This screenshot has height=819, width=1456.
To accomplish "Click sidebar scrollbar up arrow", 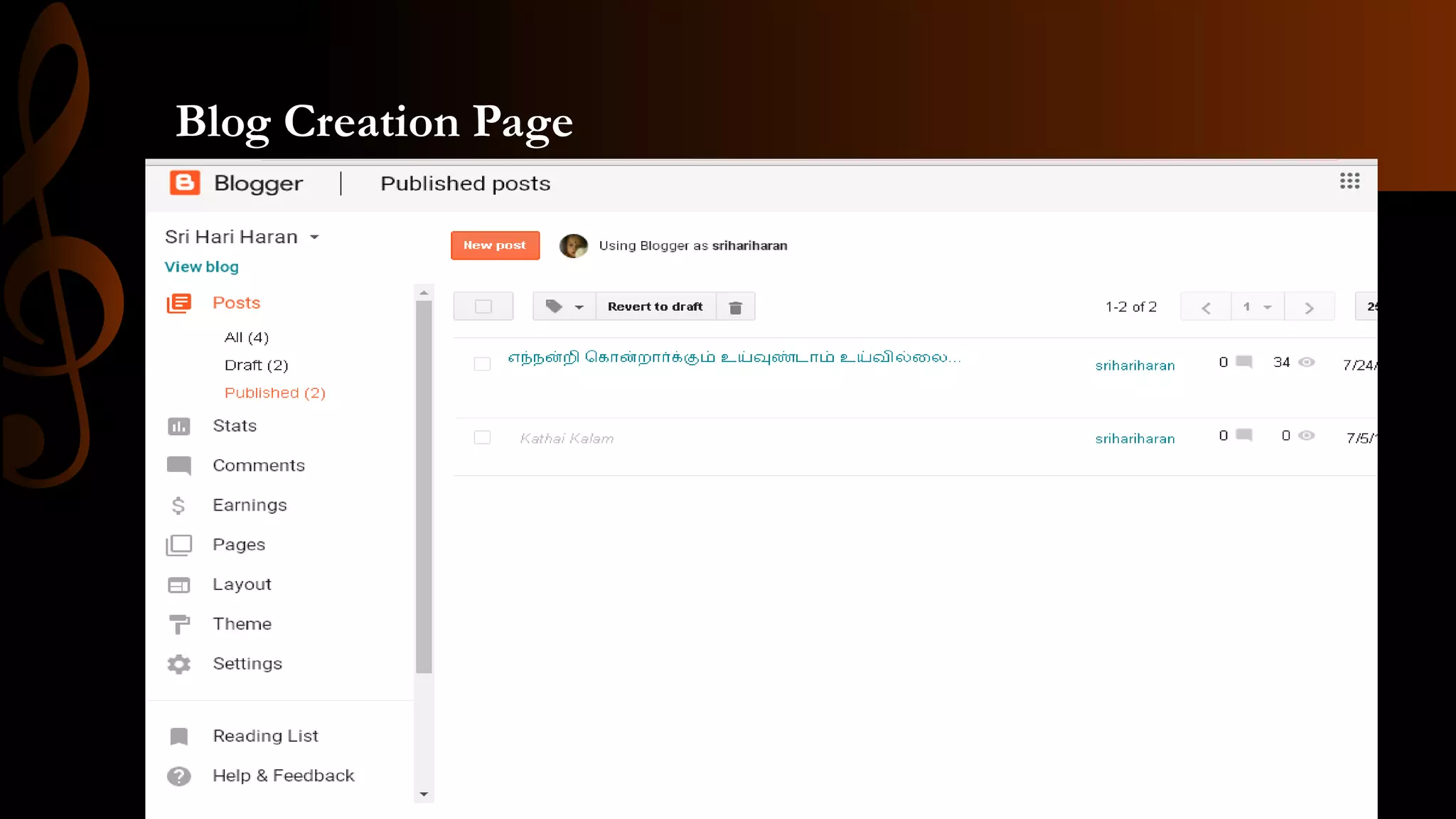I will click(x=424, y=293).
